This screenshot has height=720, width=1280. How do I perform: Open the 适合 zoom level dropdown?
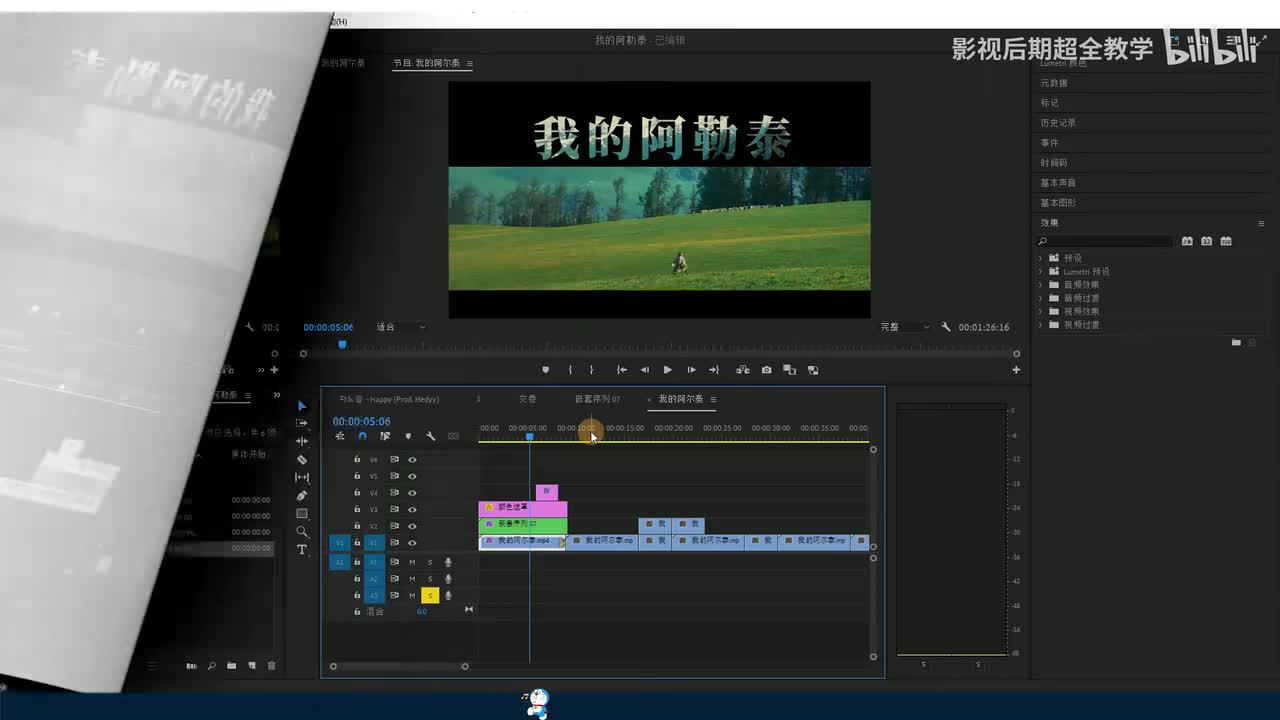[x=401, y=327]
